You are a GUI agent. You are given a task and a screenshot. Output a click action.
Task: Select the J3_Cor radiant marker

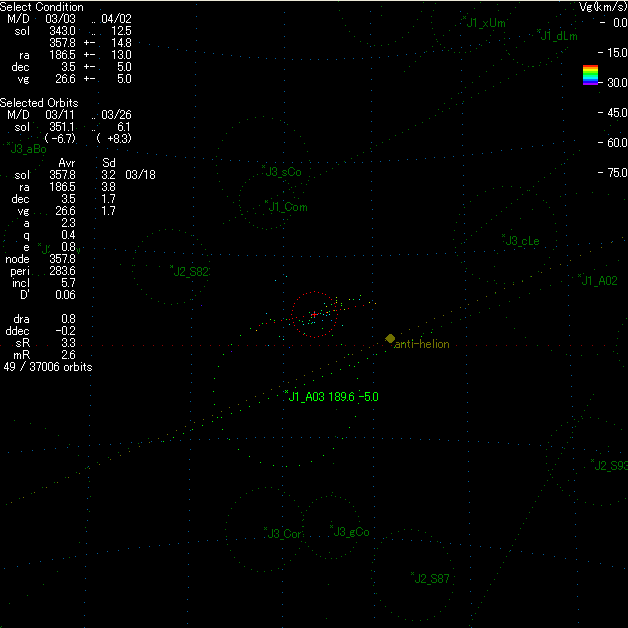pos(265,530)
